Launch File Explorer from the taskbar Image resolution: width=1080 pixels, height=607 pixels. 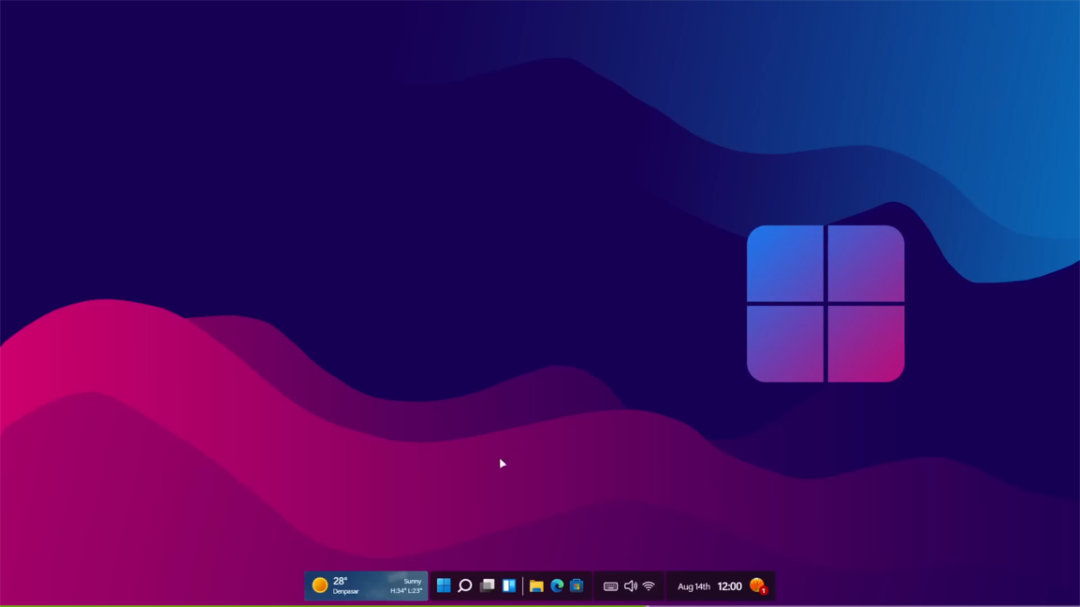click(537, 586)
